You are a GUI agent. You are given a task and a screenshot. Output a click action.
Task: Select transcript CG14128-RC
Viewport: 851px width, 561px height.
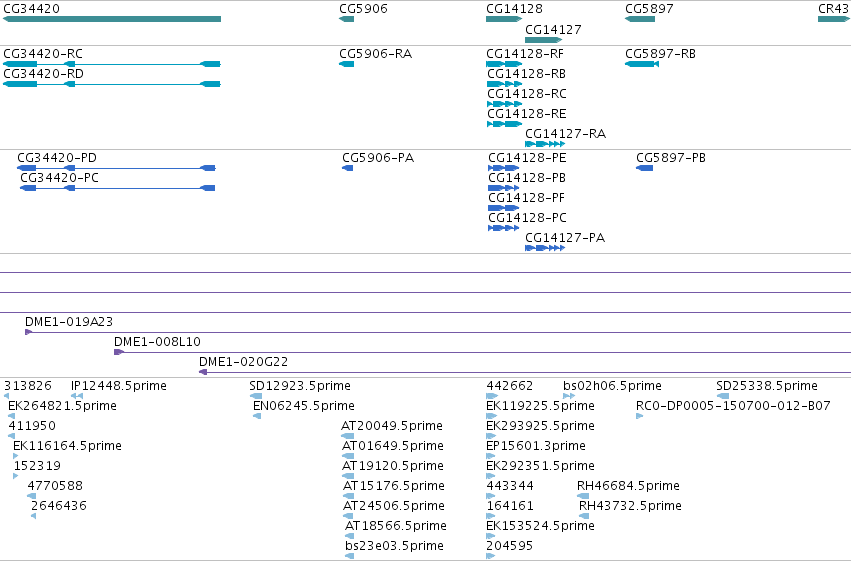click(x=504, y=104)
